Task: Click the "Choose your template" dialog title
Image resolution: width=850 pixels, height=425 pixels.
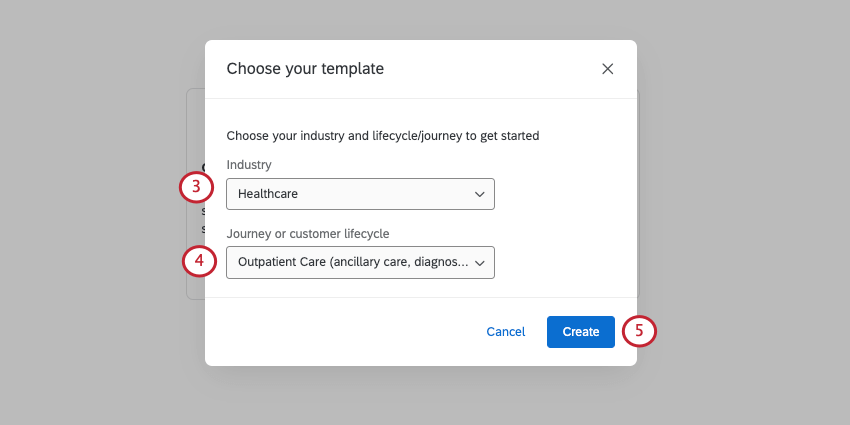Action: [305, 69]
